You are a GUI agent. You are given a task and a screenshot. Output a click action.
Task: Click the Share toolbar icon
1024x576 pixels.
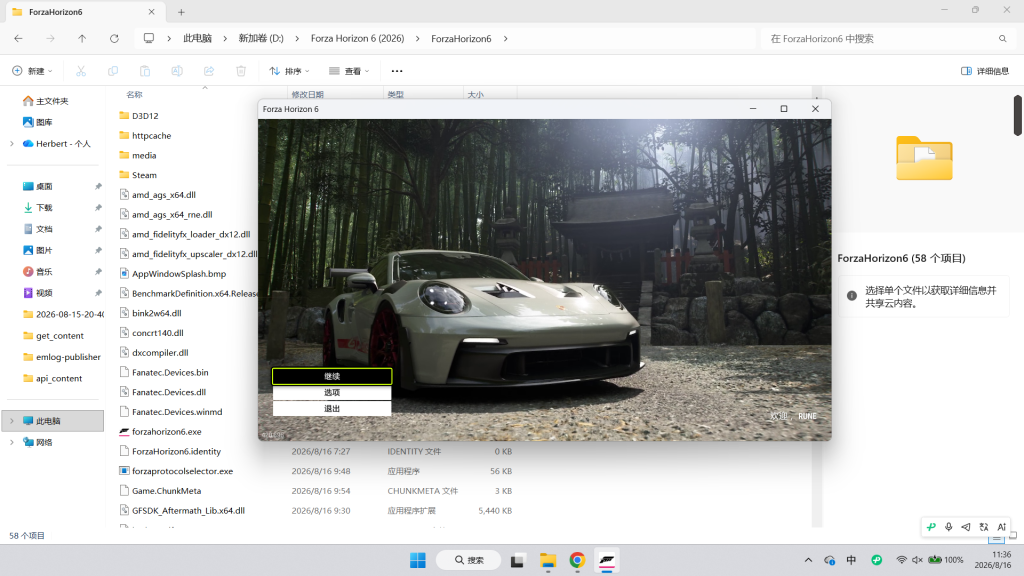pyautogui.click(x=209, y=71)
